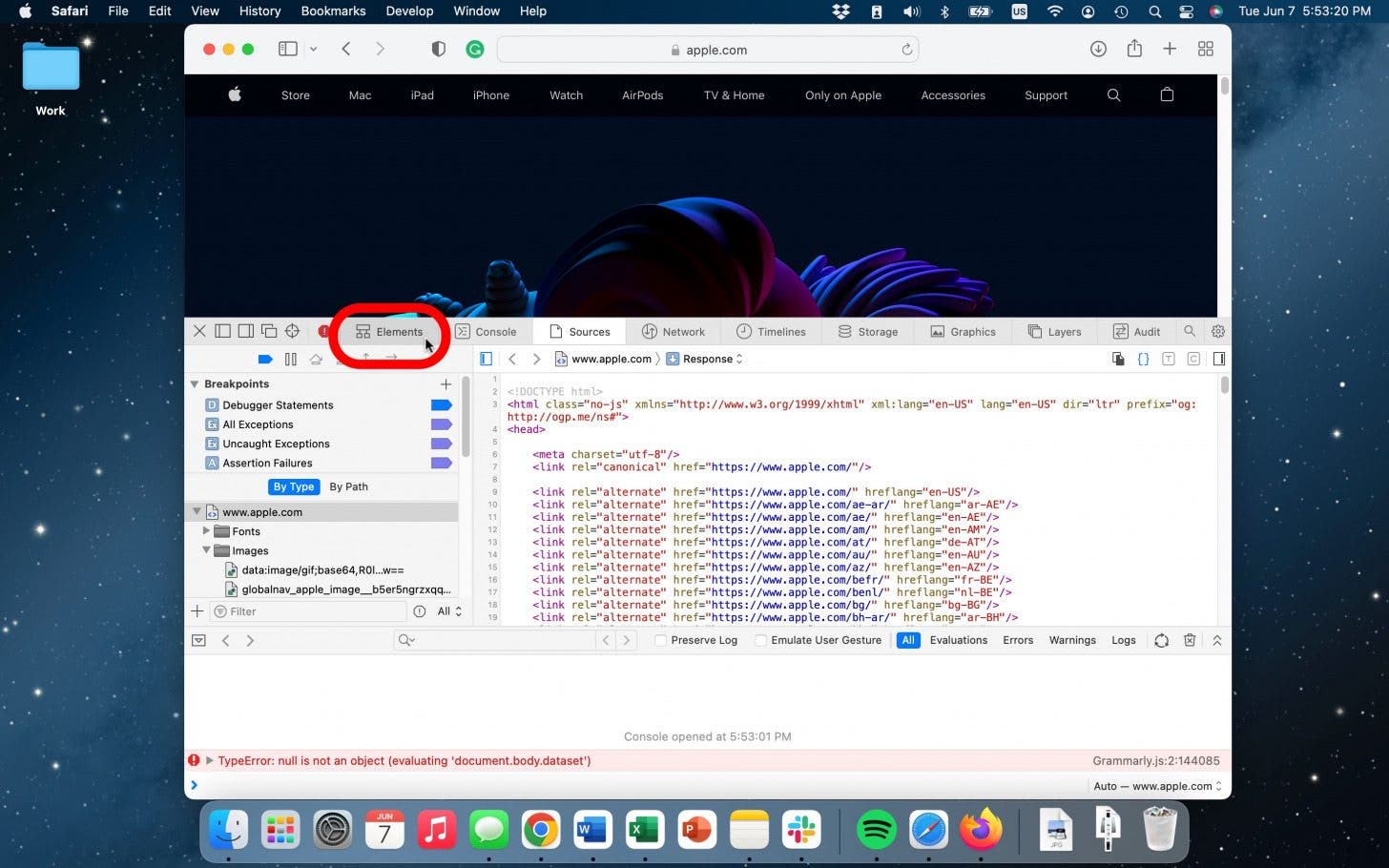Click the Apple site search magnifier

1113,94
